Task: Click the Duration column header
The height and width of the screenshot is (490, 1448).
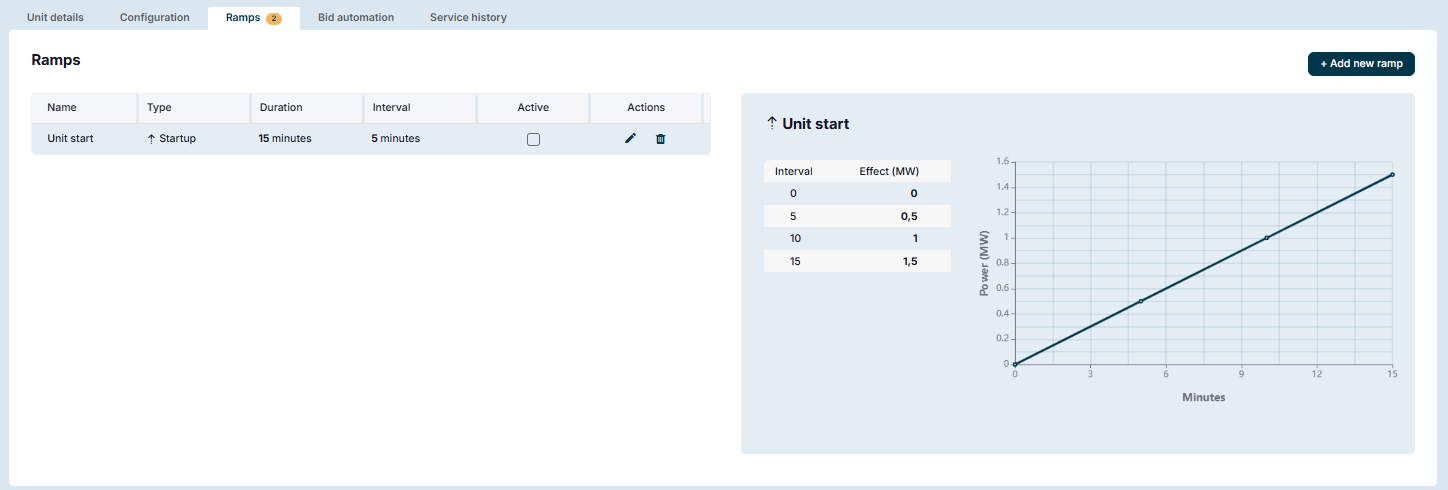Action: click(x=281, y=107)
